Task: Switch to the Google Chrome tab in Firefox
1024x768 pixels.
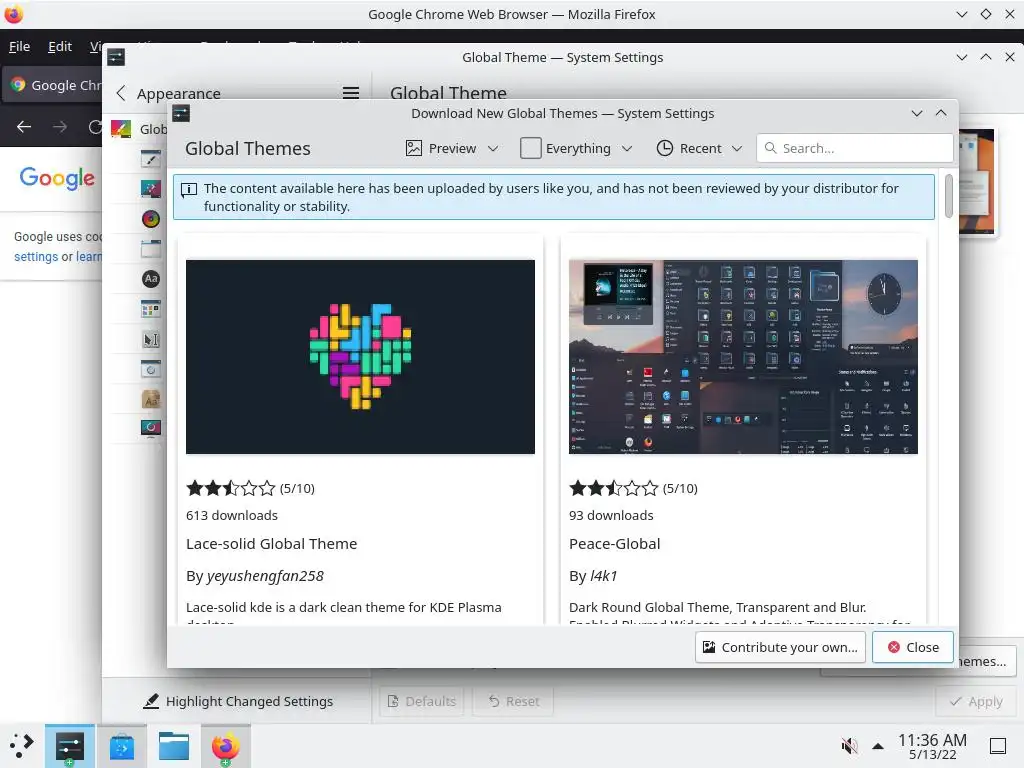Action: pos(54,85)
